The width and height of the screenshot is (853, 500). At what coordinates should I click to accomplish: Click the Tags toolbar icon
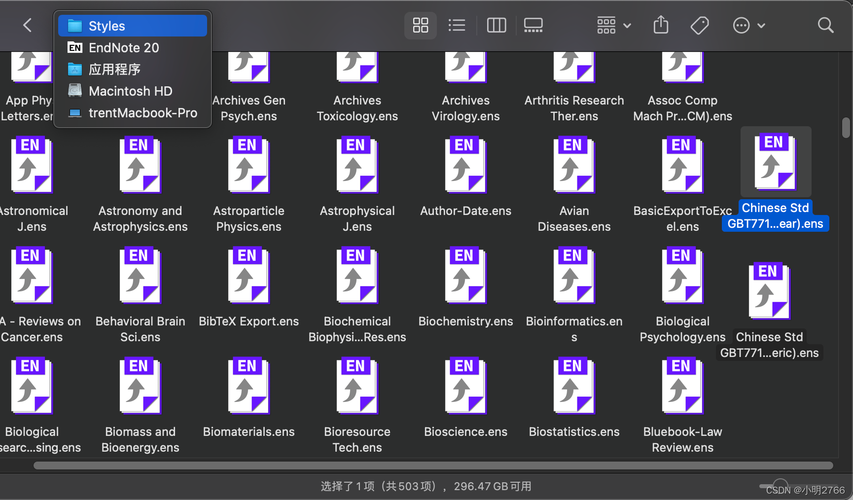pyautogui.click(x=700, y=25)
